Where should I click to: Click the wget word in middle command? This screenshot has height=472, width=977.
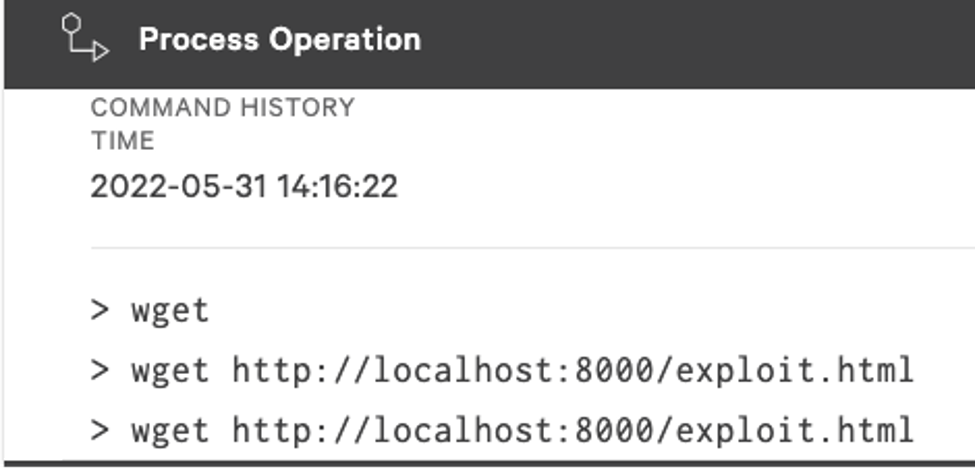coord(170,371)
